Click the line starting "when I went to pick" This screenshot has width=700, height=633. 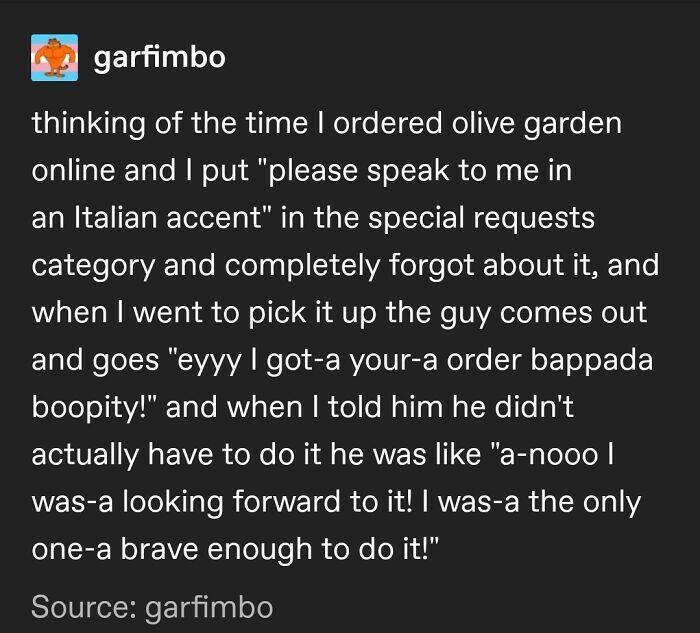pos(339,313)
